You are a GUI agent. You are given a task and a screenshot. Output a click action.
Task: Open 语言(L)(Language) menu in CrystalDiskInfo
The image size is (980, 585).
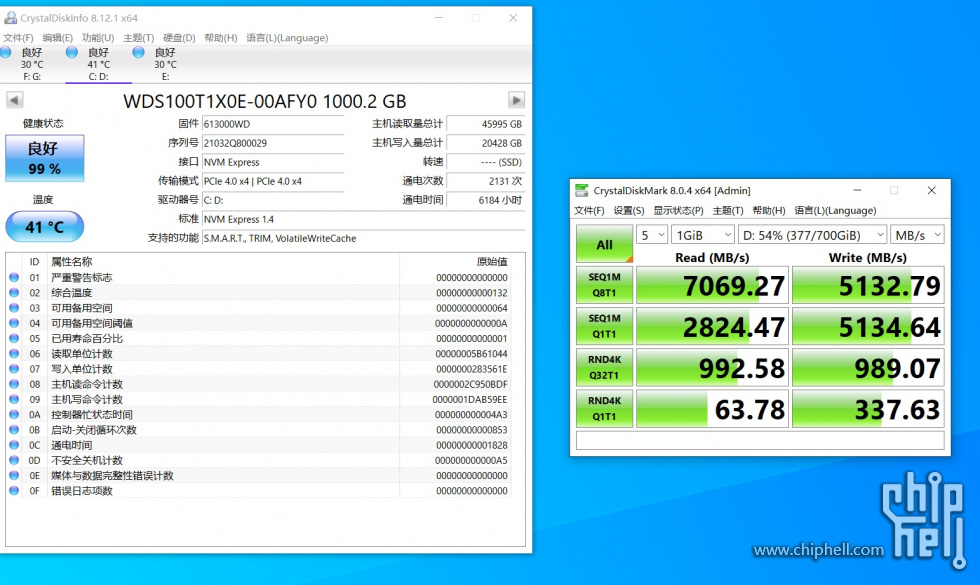(287, 38)
